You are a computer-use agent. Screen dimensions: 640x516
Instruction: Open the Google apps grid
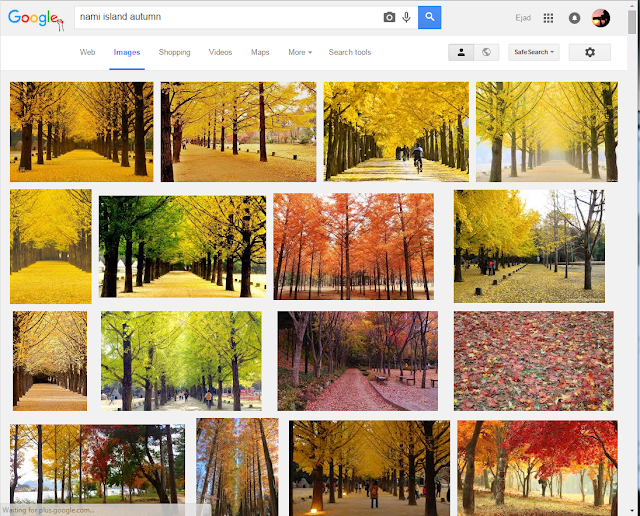pyautogui.click(x=548, y=18)
